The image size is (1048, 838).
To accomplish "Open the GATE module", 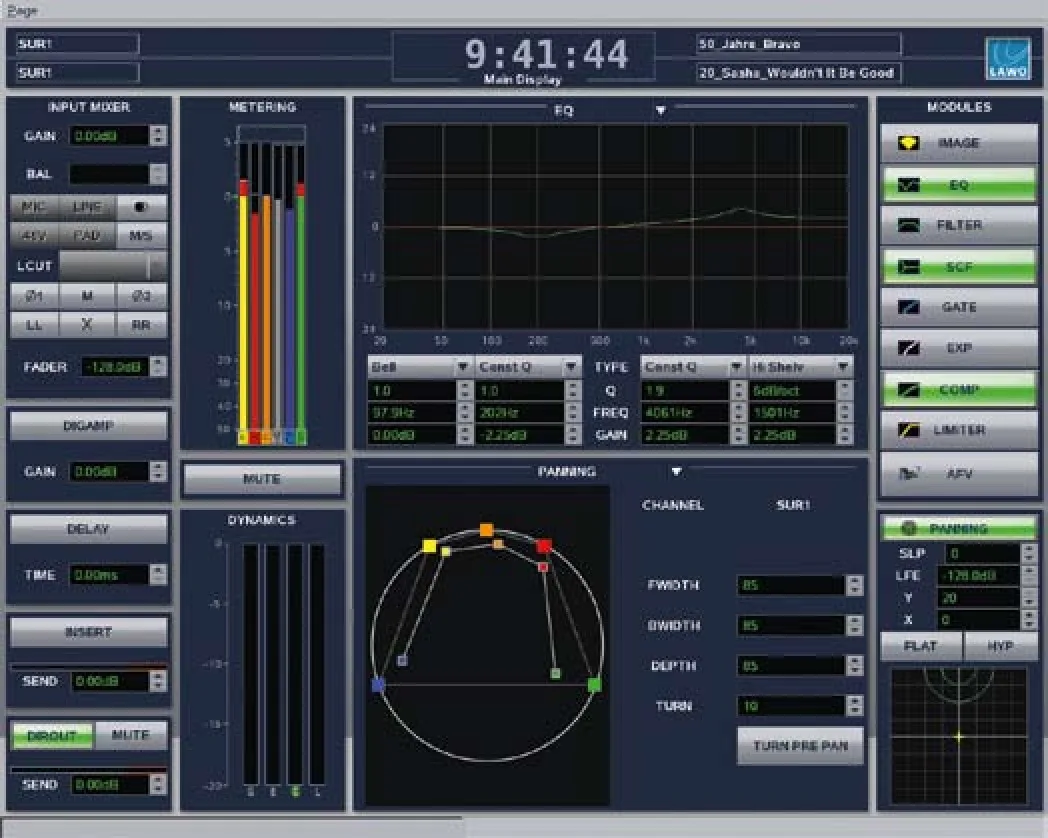I will pyautogui.click(x=959, y=307).
